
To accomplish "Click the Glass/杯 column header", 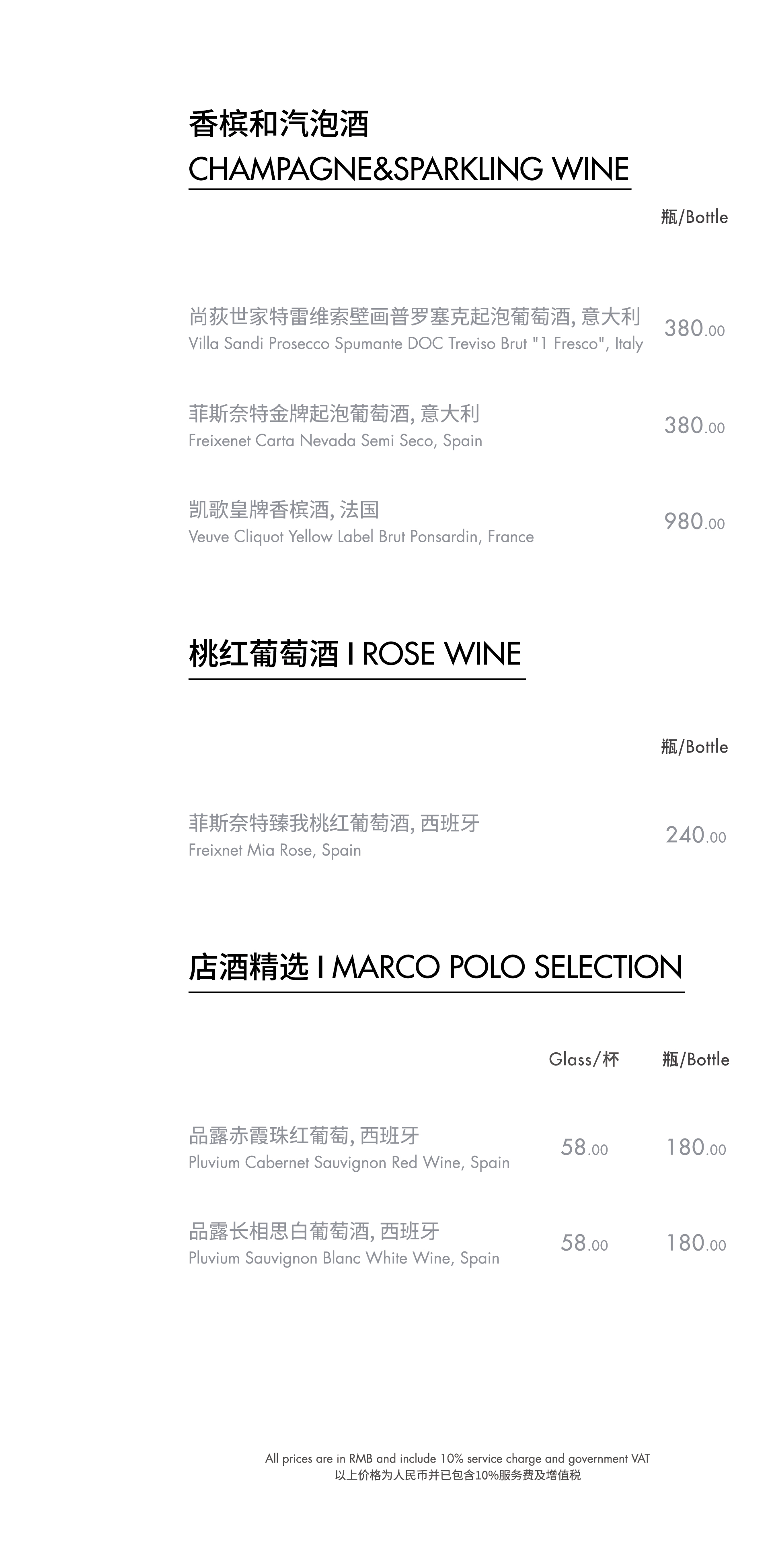I will pos(583,1060).
